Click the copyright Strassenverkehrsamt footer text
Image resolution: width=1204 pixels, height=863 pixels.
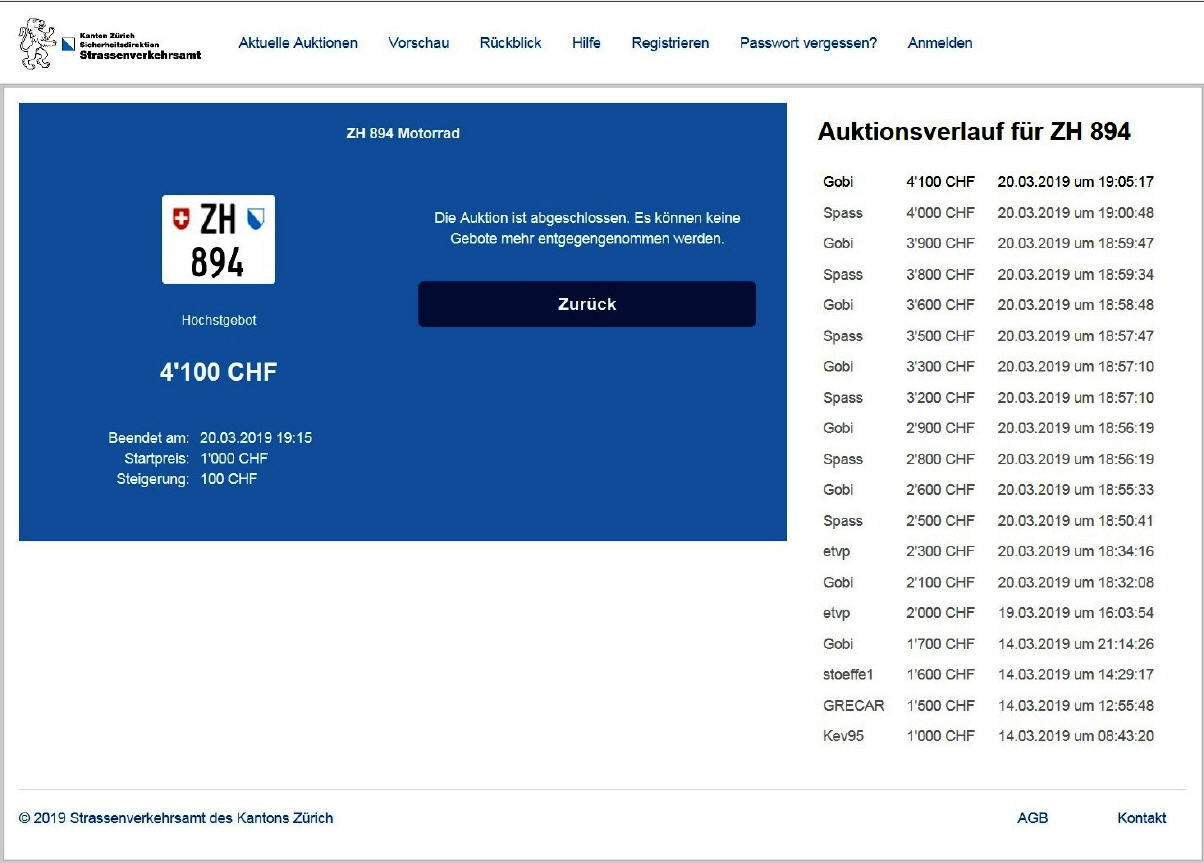pos(176,818)
